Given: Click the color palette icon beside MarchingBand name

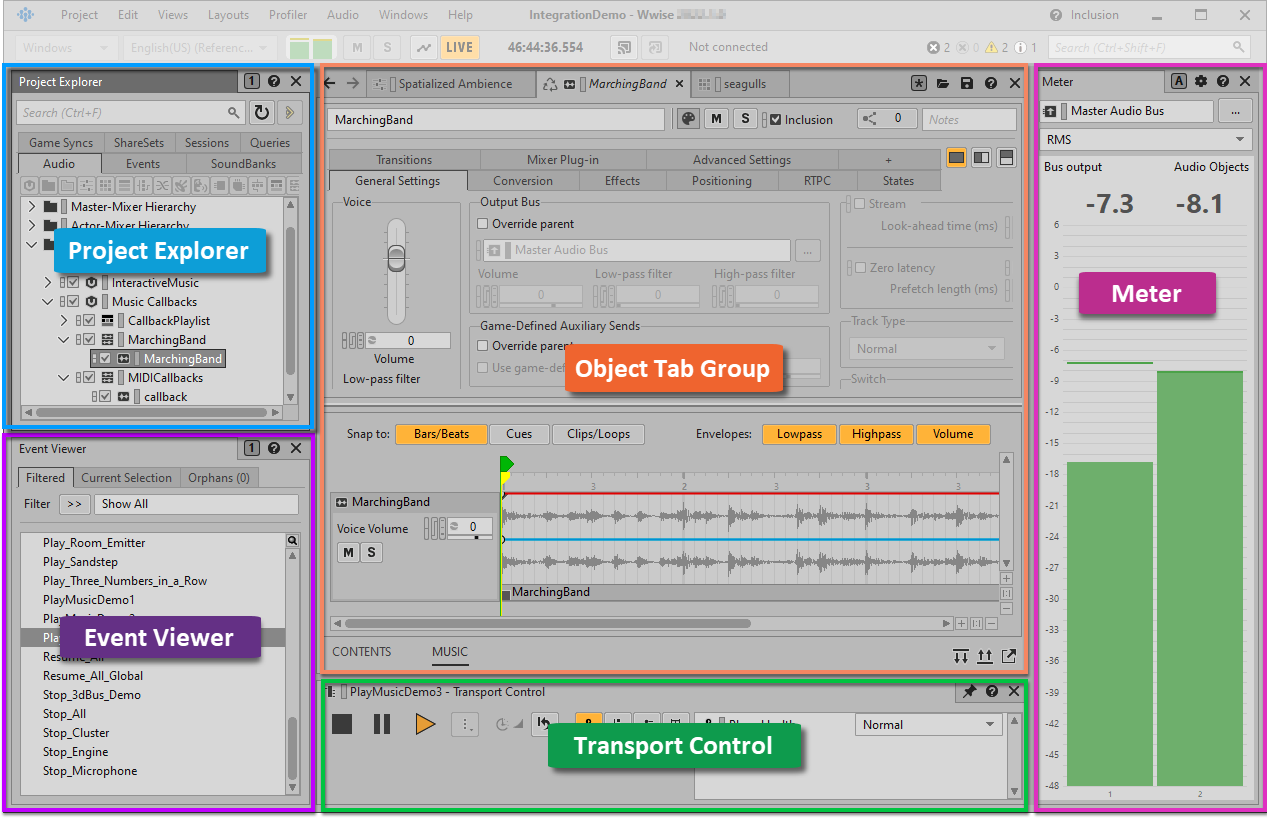Looking at the screenshot, I should [688, 119].
